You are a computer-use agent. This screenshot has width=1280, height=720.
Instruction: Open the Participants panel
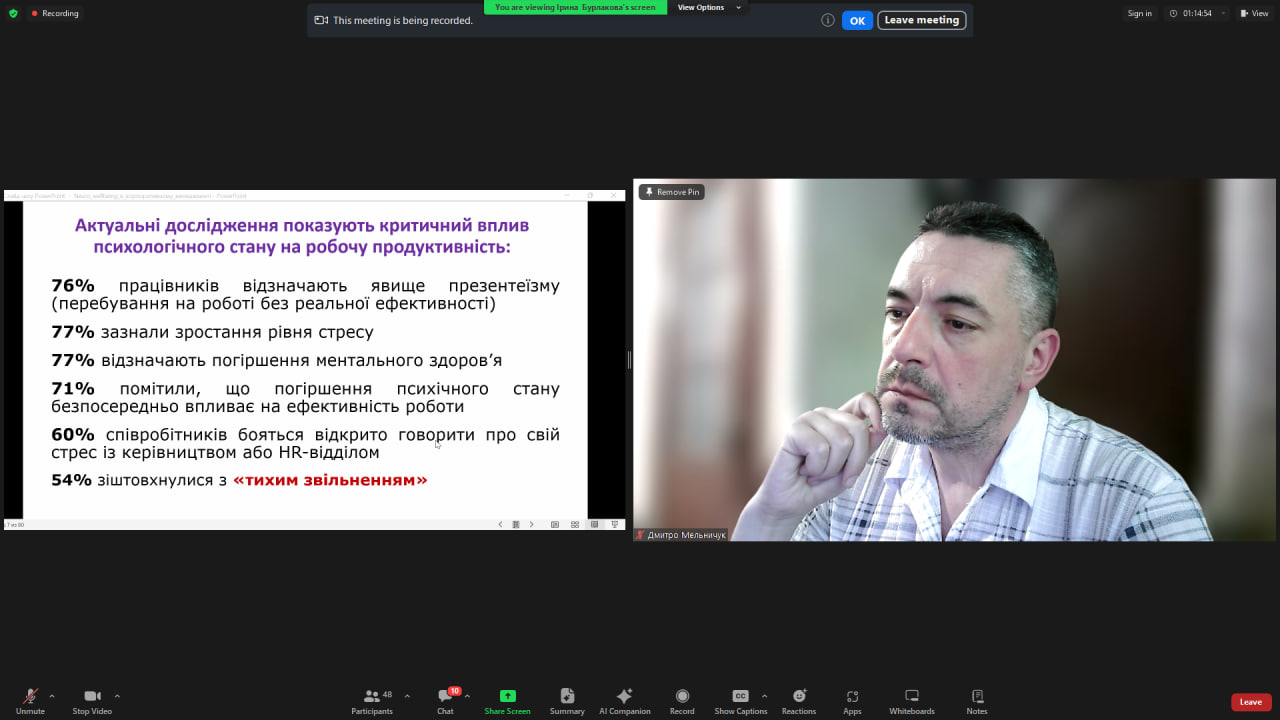(x=372, y=701)
